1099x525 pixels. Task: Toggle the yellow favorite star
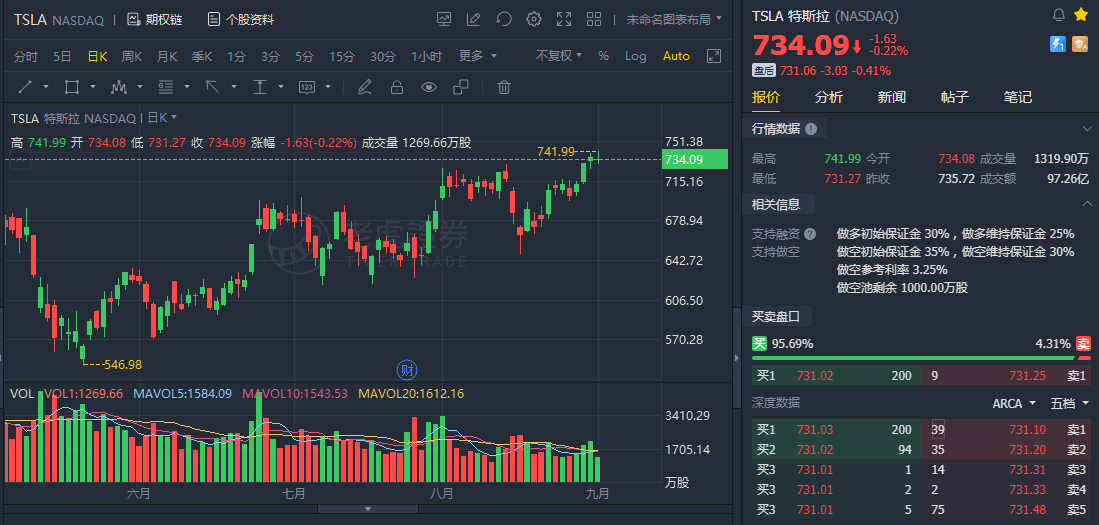click(x=1080, y=15)
